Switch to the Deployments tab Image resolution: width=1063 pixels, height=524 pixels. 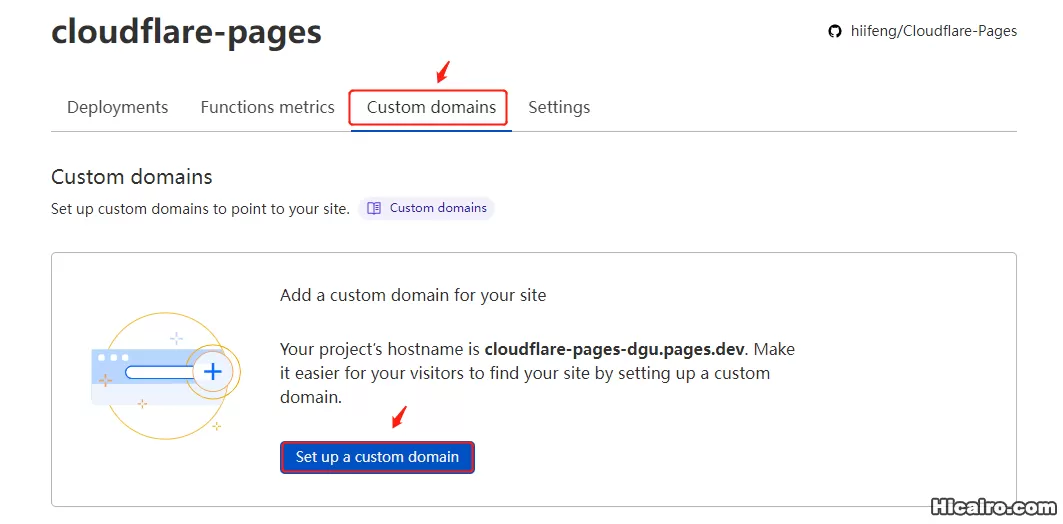coord(117,107)
